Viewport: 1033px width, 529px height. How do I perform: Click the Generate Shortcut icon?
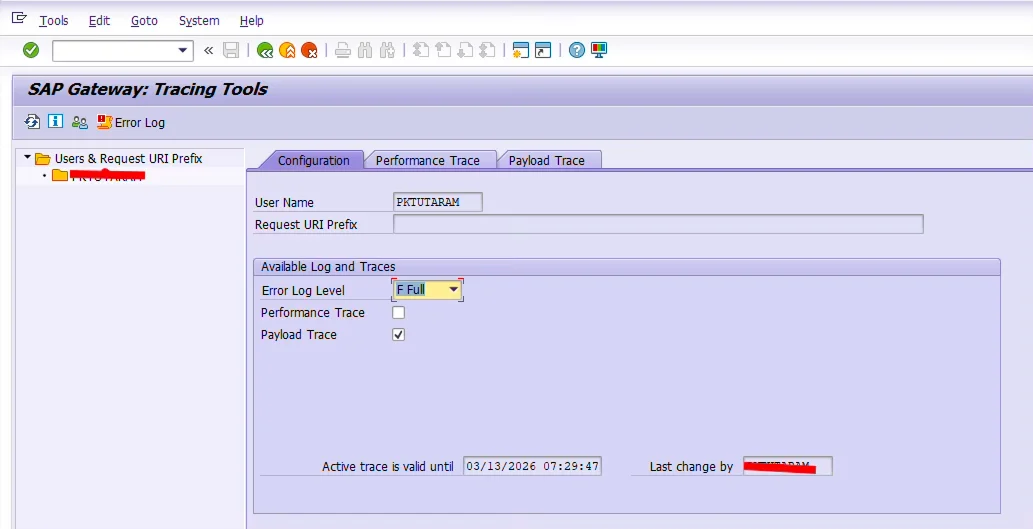coord(543,50)
